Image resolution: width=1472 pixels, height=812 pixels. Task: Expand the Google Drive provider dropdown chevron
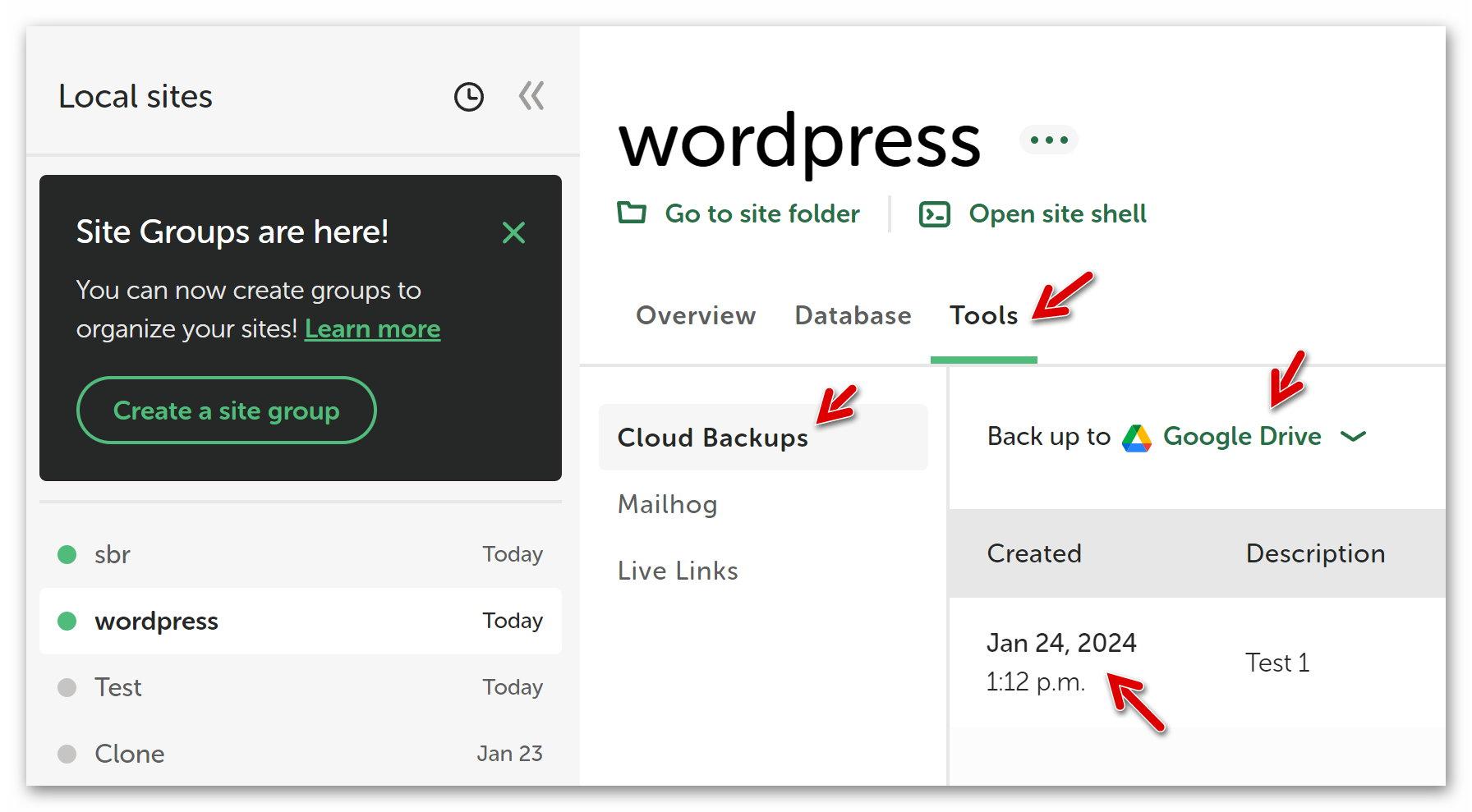1353,437
